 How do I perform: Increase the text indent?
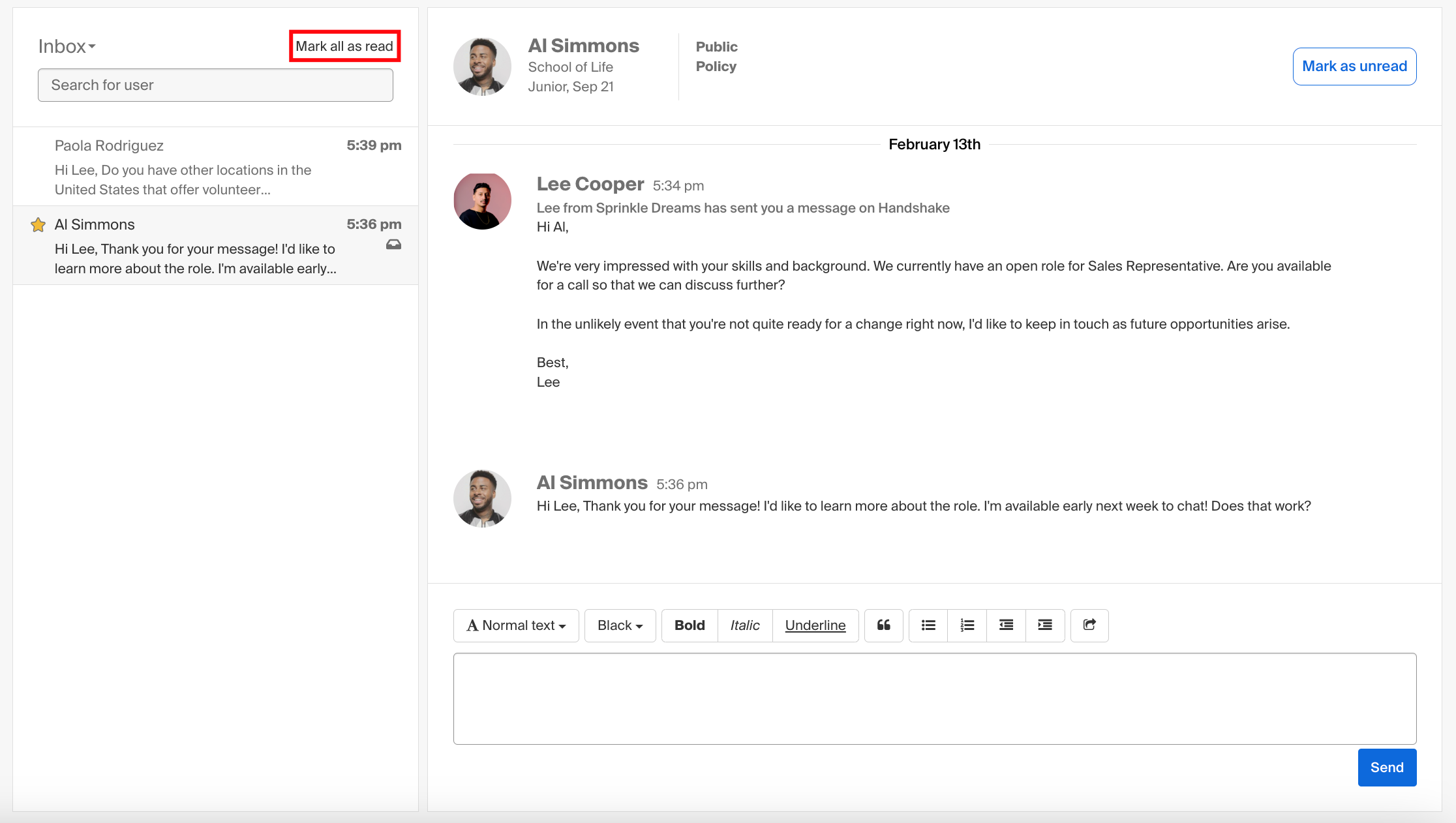click(1044, 625)
